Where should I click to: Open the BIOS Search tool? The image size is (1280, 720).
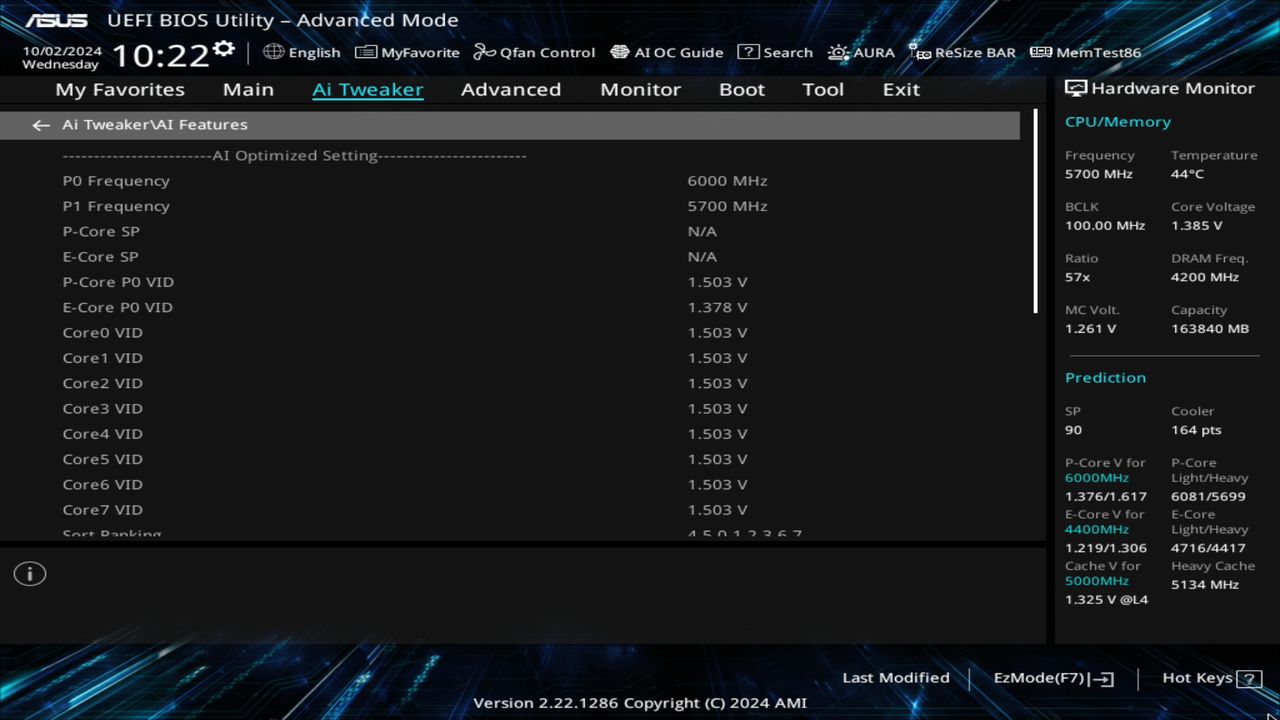[775, 52]
